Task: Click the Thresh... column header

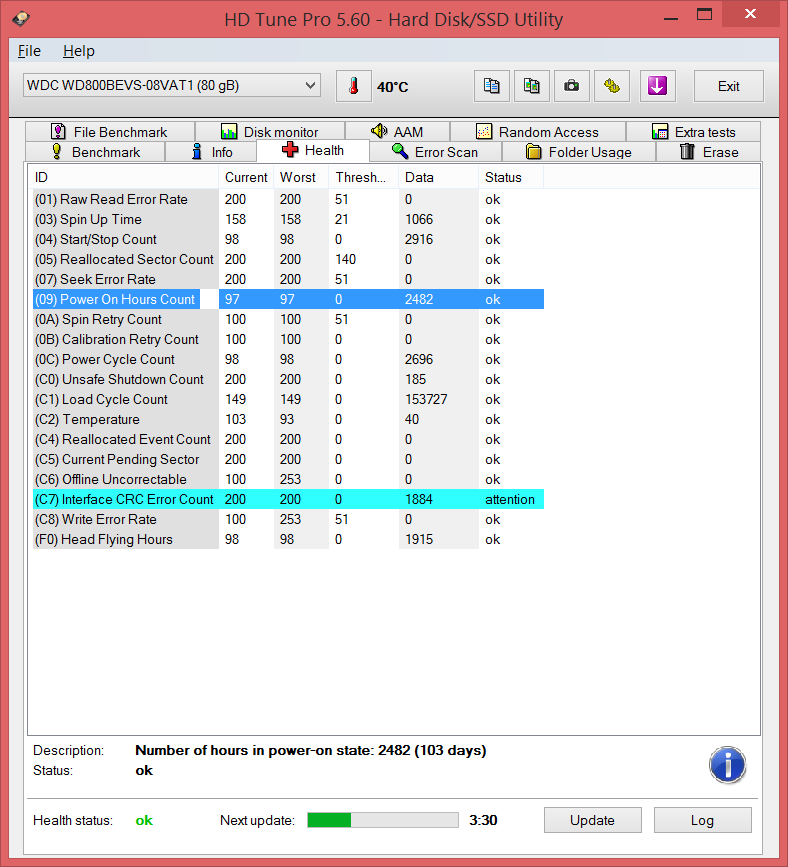Action: [x=363, y=177]
